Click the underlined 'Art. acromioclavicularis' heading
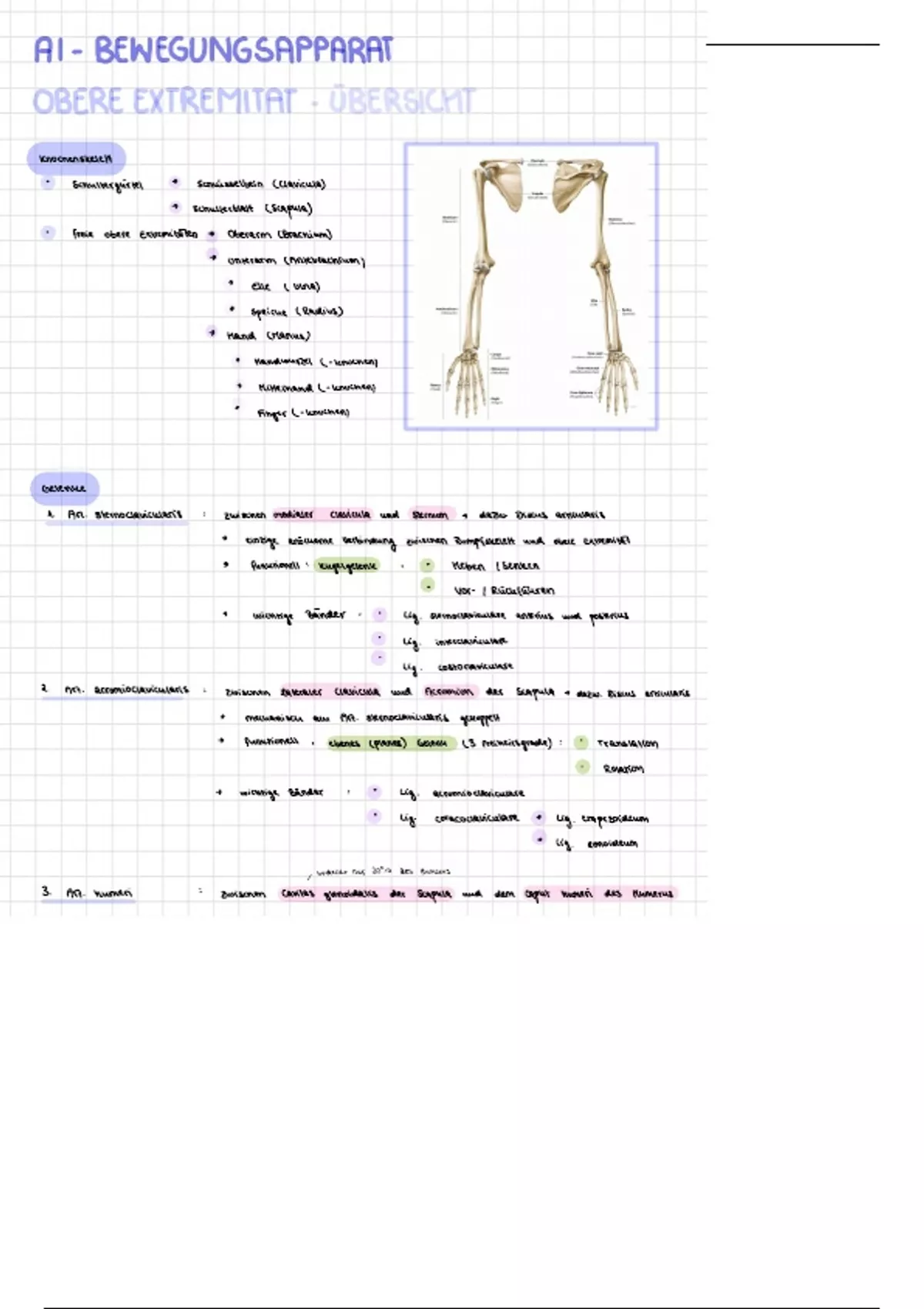This screenshot has width=924, height=1309. click(x=126, y=690)
